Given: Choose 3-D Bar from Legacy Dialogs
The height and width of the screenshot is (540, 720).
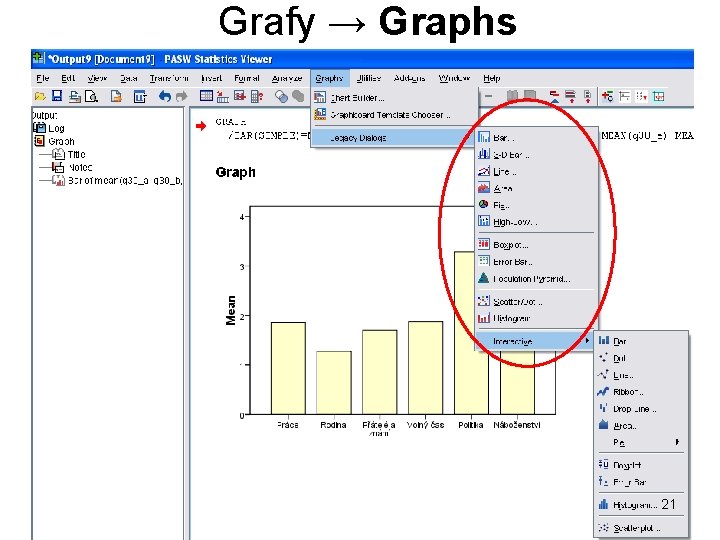Looking at the screenshot, I should click(536, 155).
